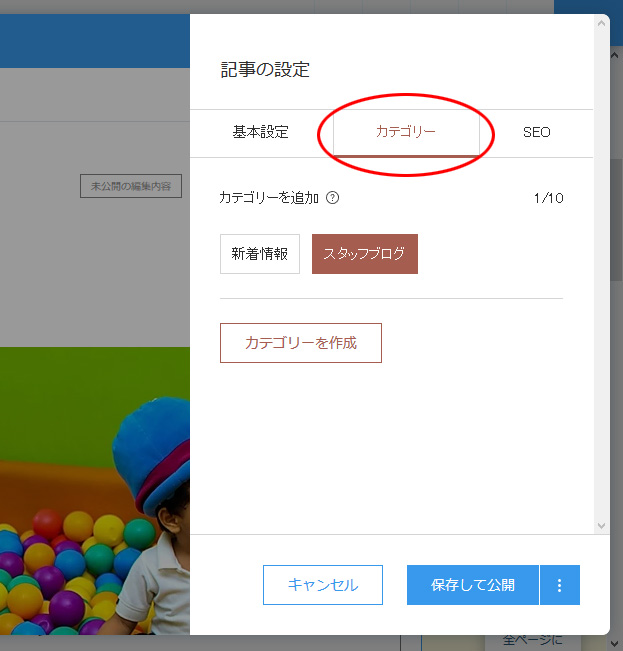Click the 1/10 category counter
Viewport: 623px width, 651px height.
[x=549, y=198]
